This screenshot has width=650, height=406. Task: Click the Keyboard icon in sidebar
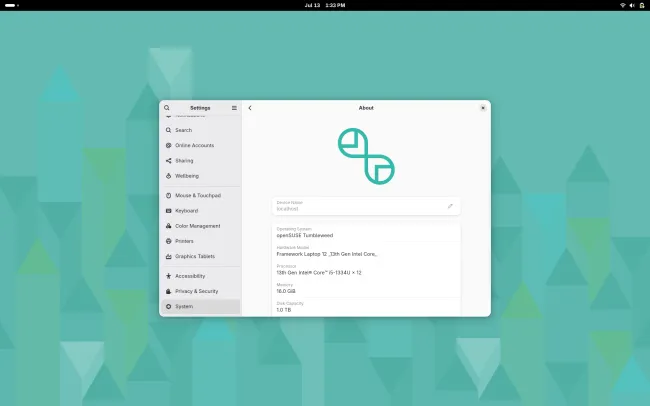[x=168, y=211]
